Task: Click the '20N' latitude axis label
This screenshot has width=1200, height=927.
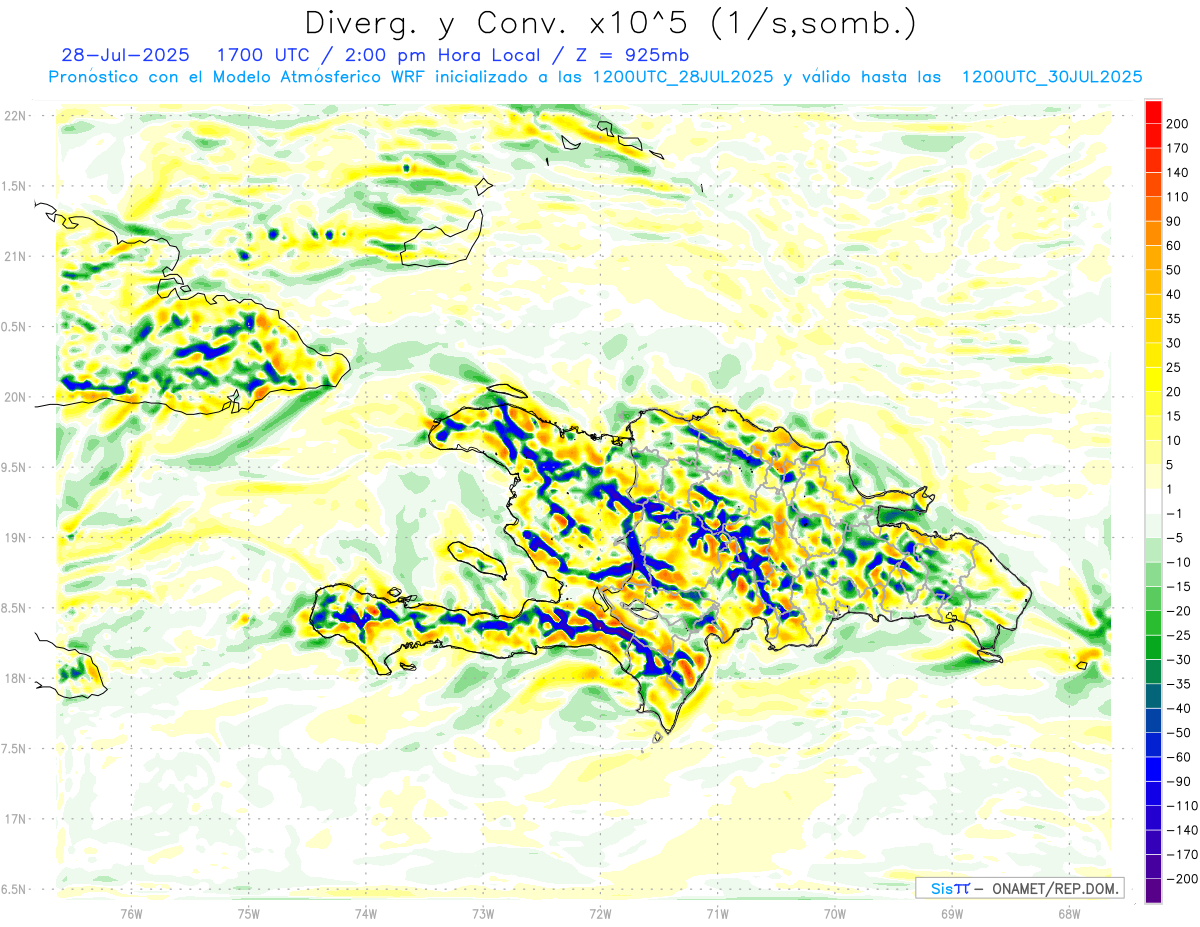Action: (15, 397)
